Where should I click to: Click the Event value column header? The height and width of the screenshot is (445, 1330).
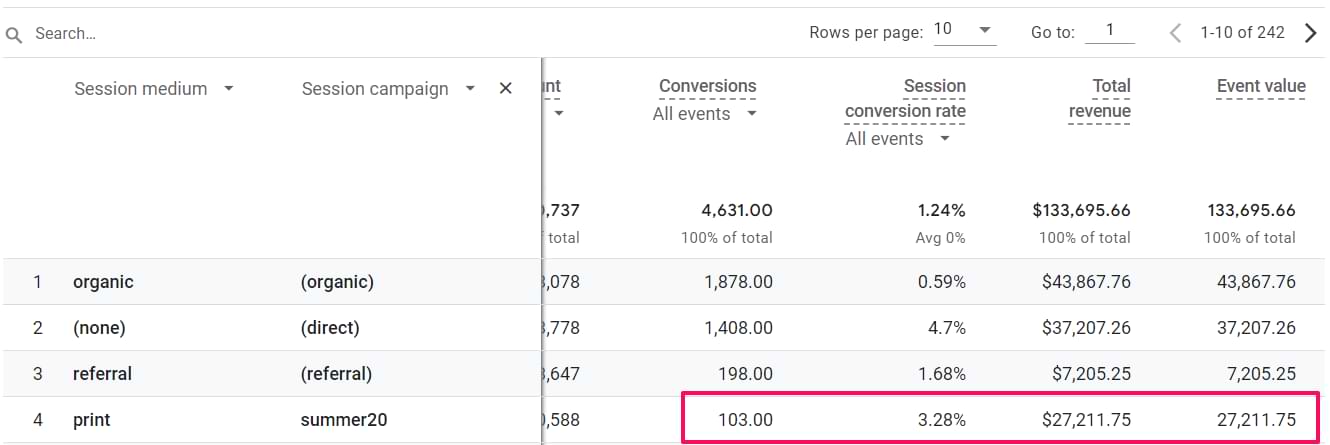point(1260,87)
